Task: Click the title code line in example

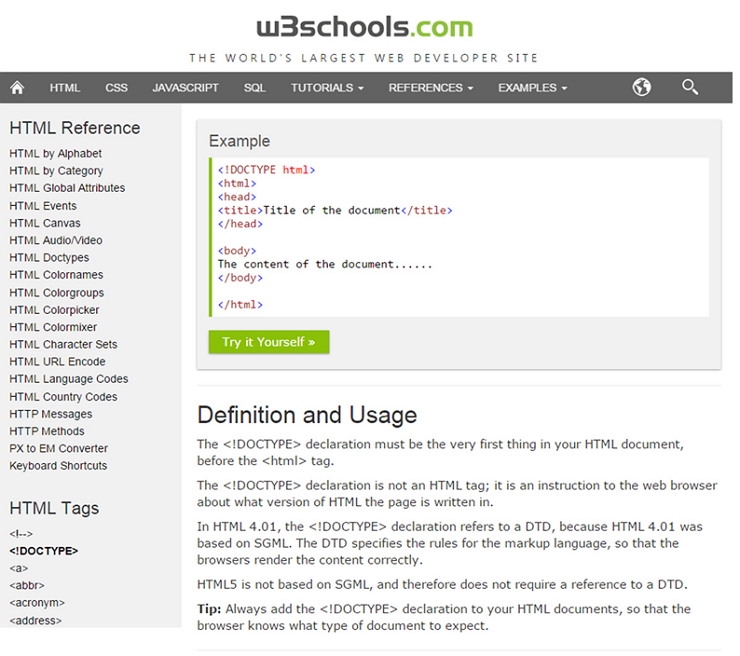Action: 335,210
